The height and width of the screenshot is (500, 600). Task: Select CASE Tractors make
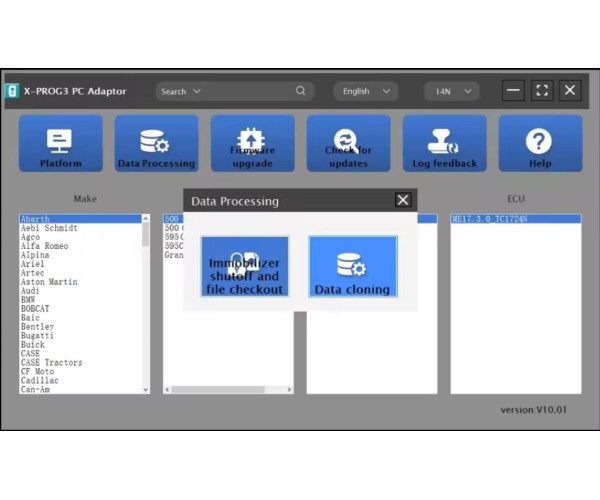click(80, 363)
